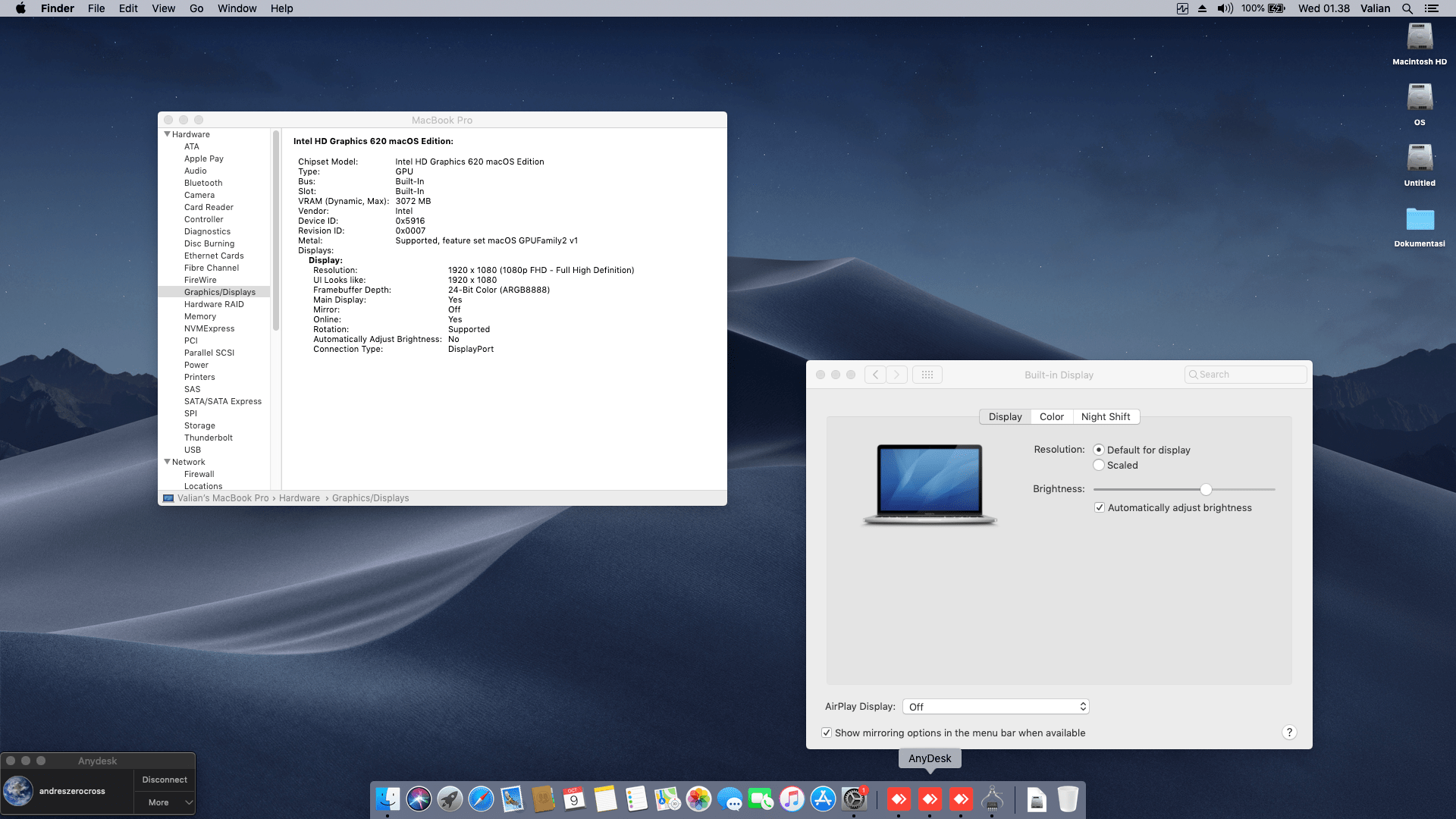Open the Window menu
The width and height of the screenshot is (1456, 819).
tap(237, 8)
